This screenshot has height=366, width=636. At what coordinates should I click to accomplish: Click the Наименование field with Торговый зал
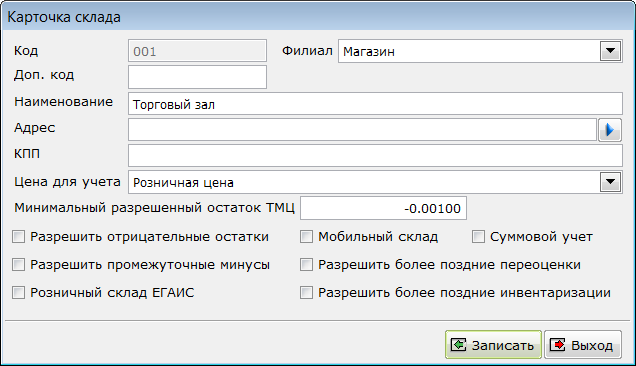pos(375,104)
